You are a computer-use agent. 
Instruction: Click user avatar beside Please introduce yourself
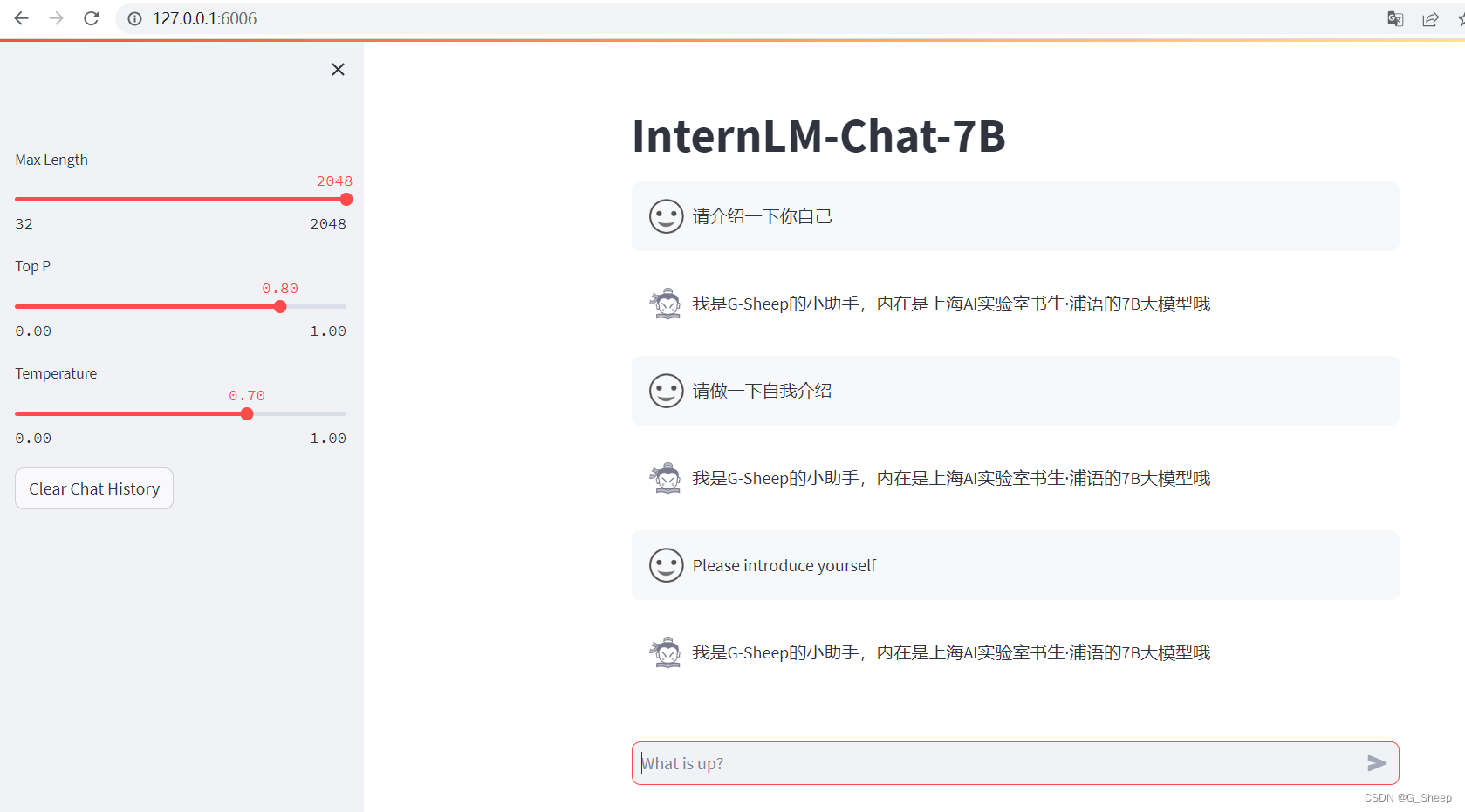(x=666, y=565)
